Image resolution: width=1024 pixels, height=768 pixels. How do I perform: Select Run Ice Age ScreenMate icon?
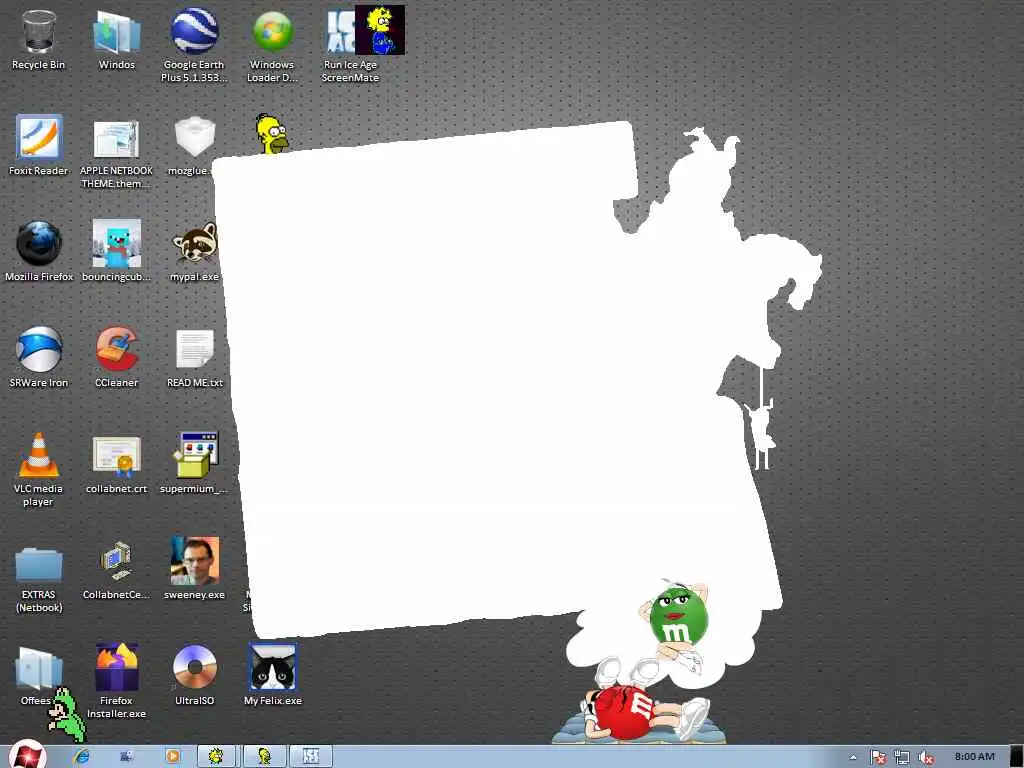click(340, 31)
